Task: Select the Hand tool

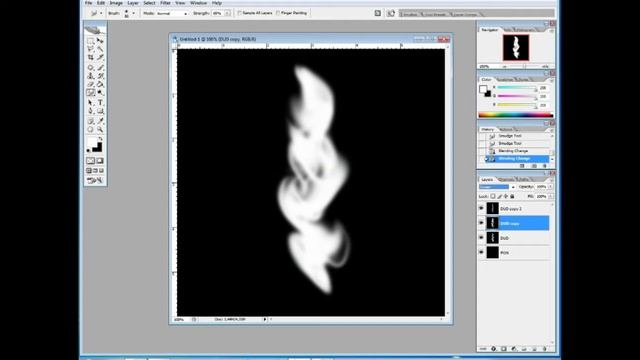Action: pos(91,129)
